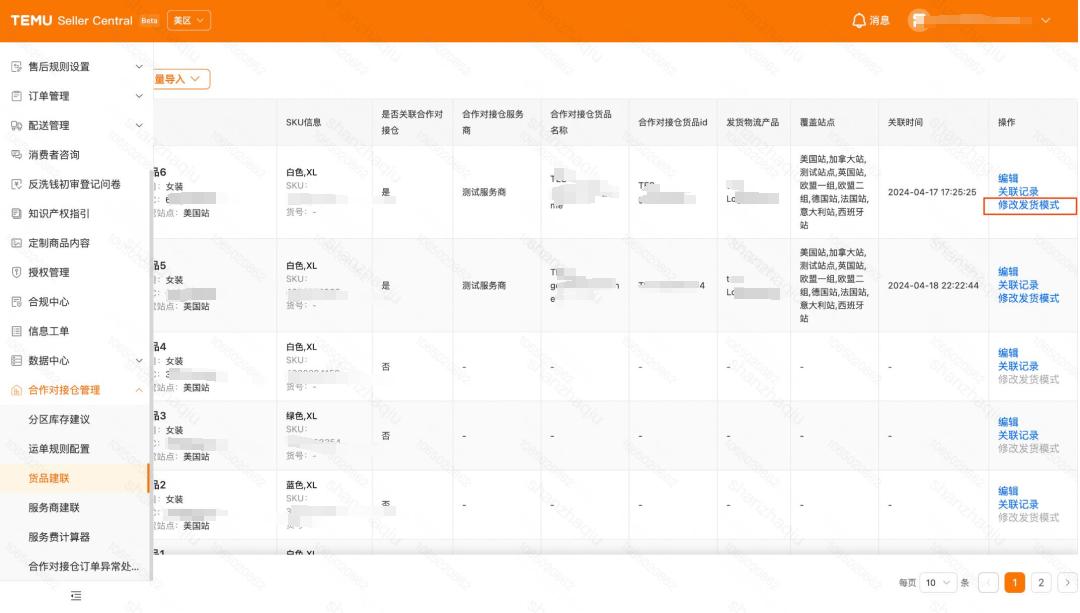Click 修改发货模式 for the 2024-04-18 row
Viewport: 1080px width, 613px height.
pyautogui.click(x=1028, y=298)
